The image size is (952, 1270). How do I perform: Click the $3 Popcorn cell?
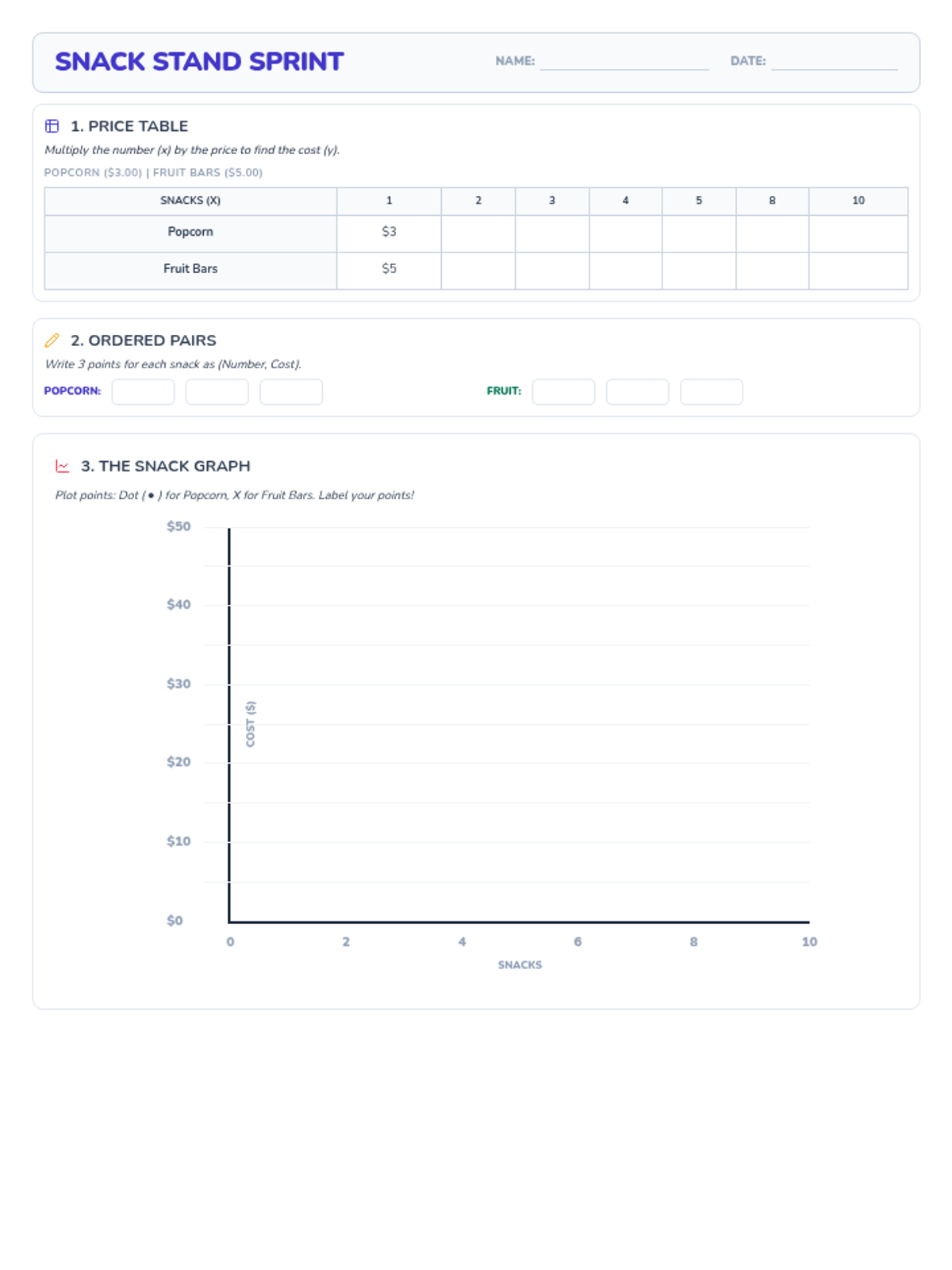tap(389, 232)
